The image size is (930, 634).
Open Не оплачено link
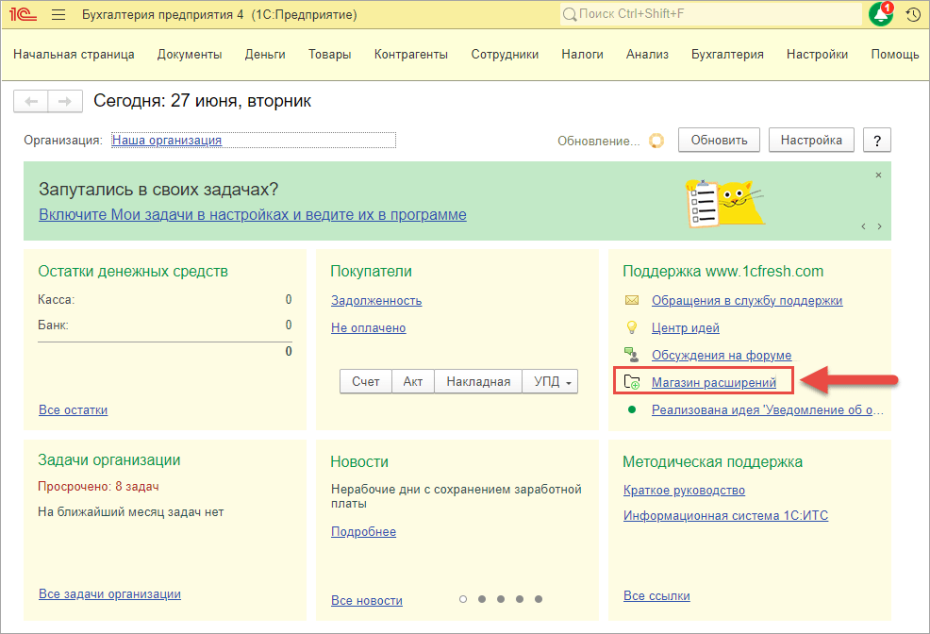tap(368, 328)
